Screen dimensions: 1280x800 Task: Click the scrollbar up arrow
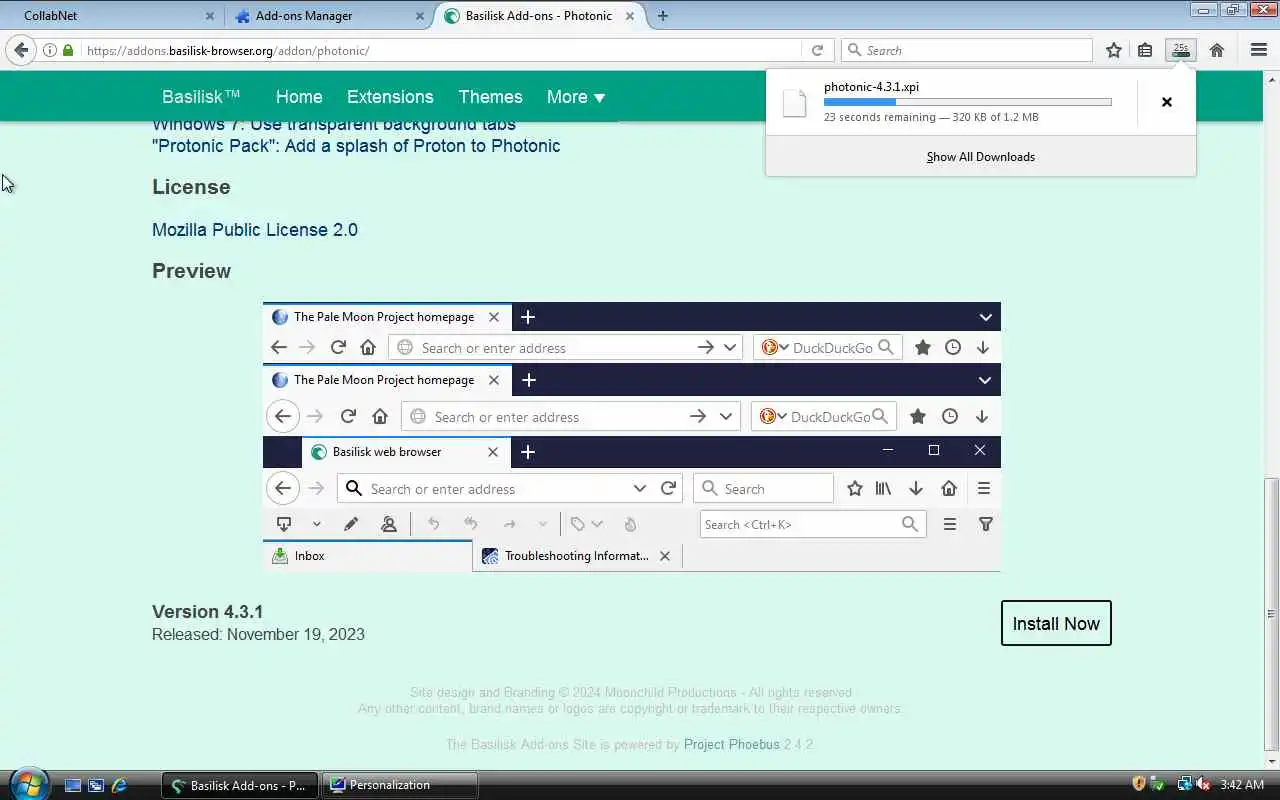tap(1272, 78)
